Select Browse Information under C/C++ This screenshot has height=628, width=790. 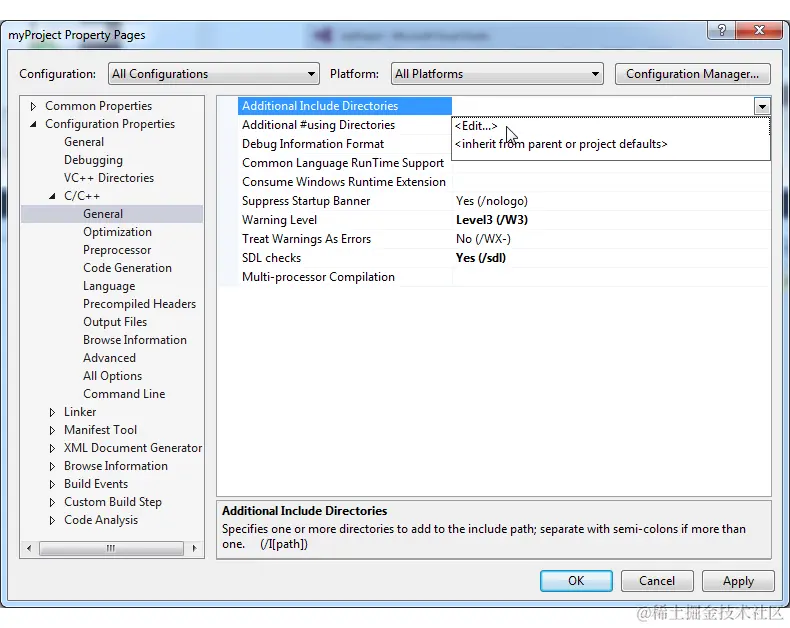pyautogui.click(x=135, y=340)
